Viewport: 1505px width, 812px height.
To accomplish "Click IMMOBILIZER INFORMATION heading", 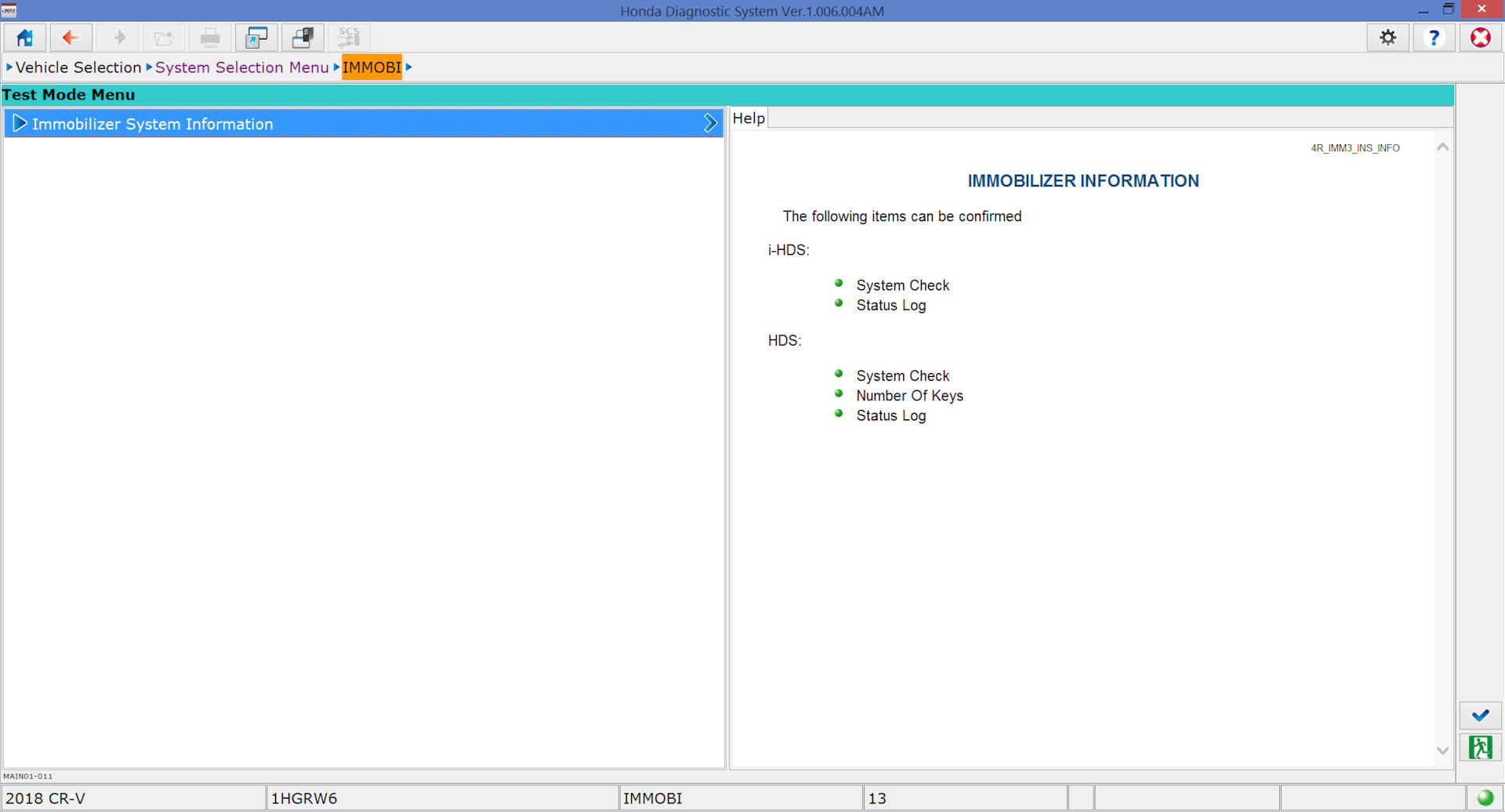I will pos(1083,181).
